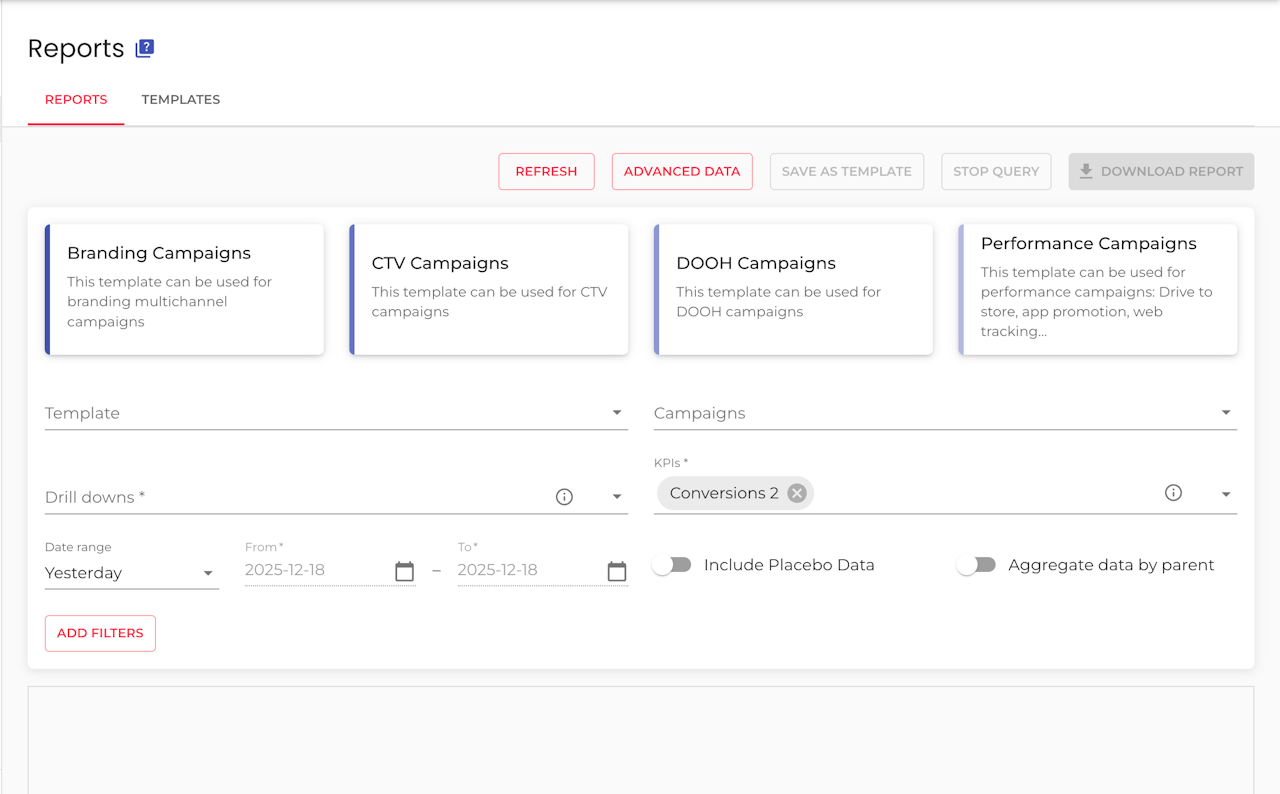Open the From date calendar picker
This screenshot has height=794, width=1280.
404,571
